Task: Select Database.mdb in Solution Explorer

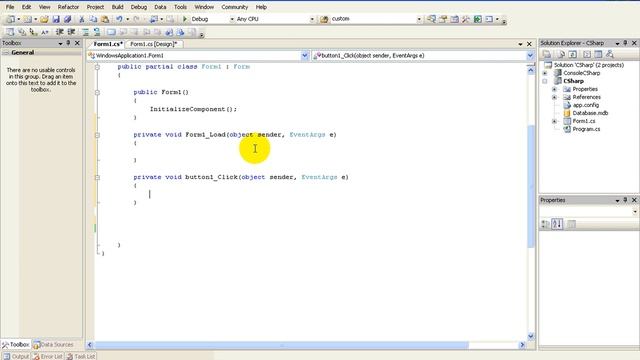Action: 590,113
